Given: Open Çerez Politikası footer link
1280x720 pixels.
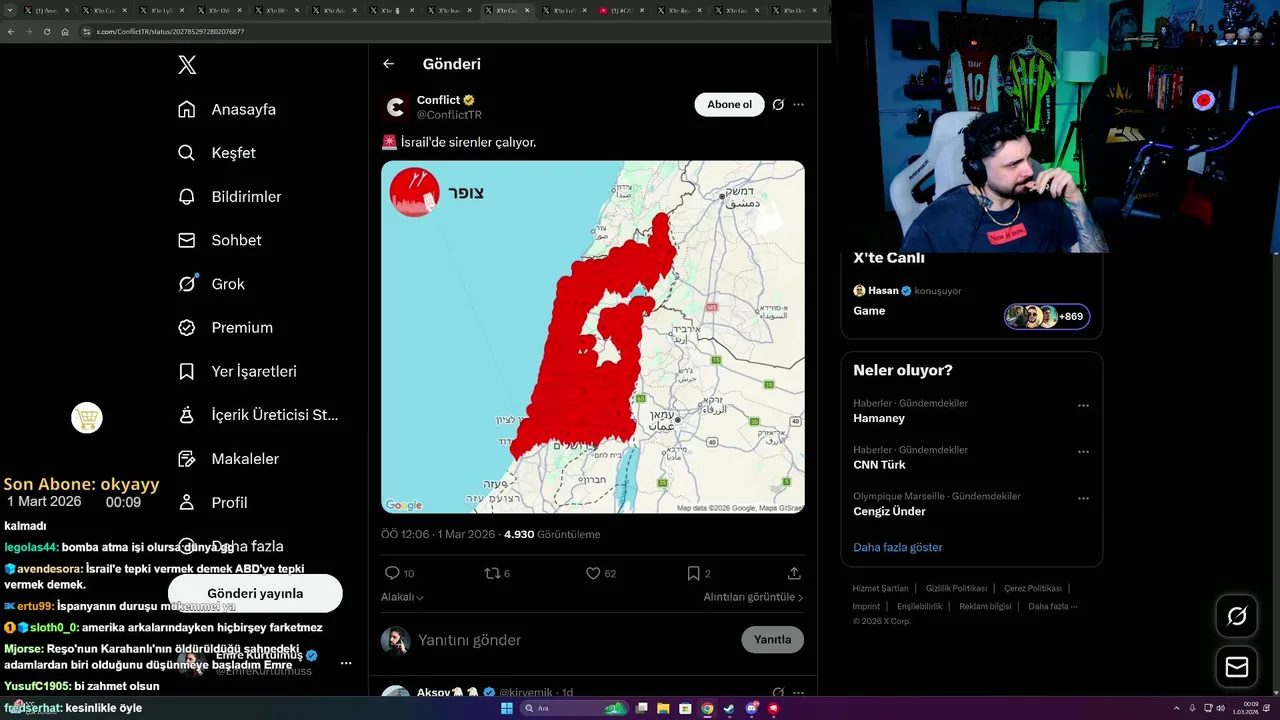Looking at the screenshot, I should click(1033, 588).
